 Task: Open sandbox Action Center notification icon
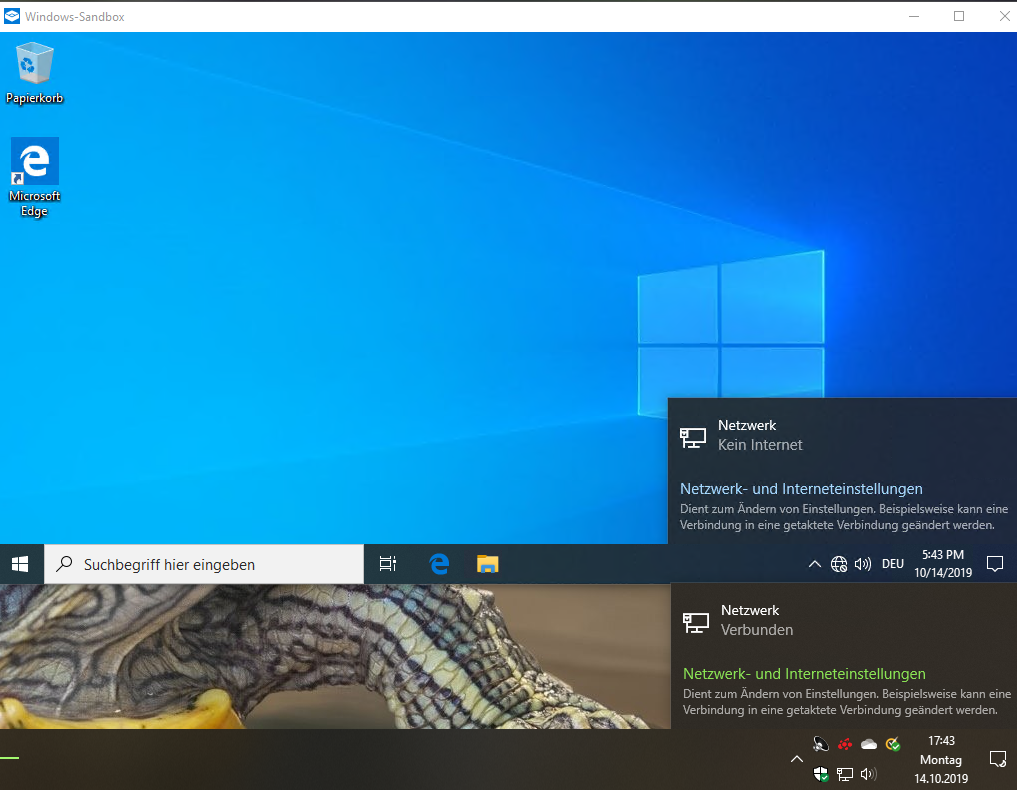pyautogui.click(x=995, y=564)
